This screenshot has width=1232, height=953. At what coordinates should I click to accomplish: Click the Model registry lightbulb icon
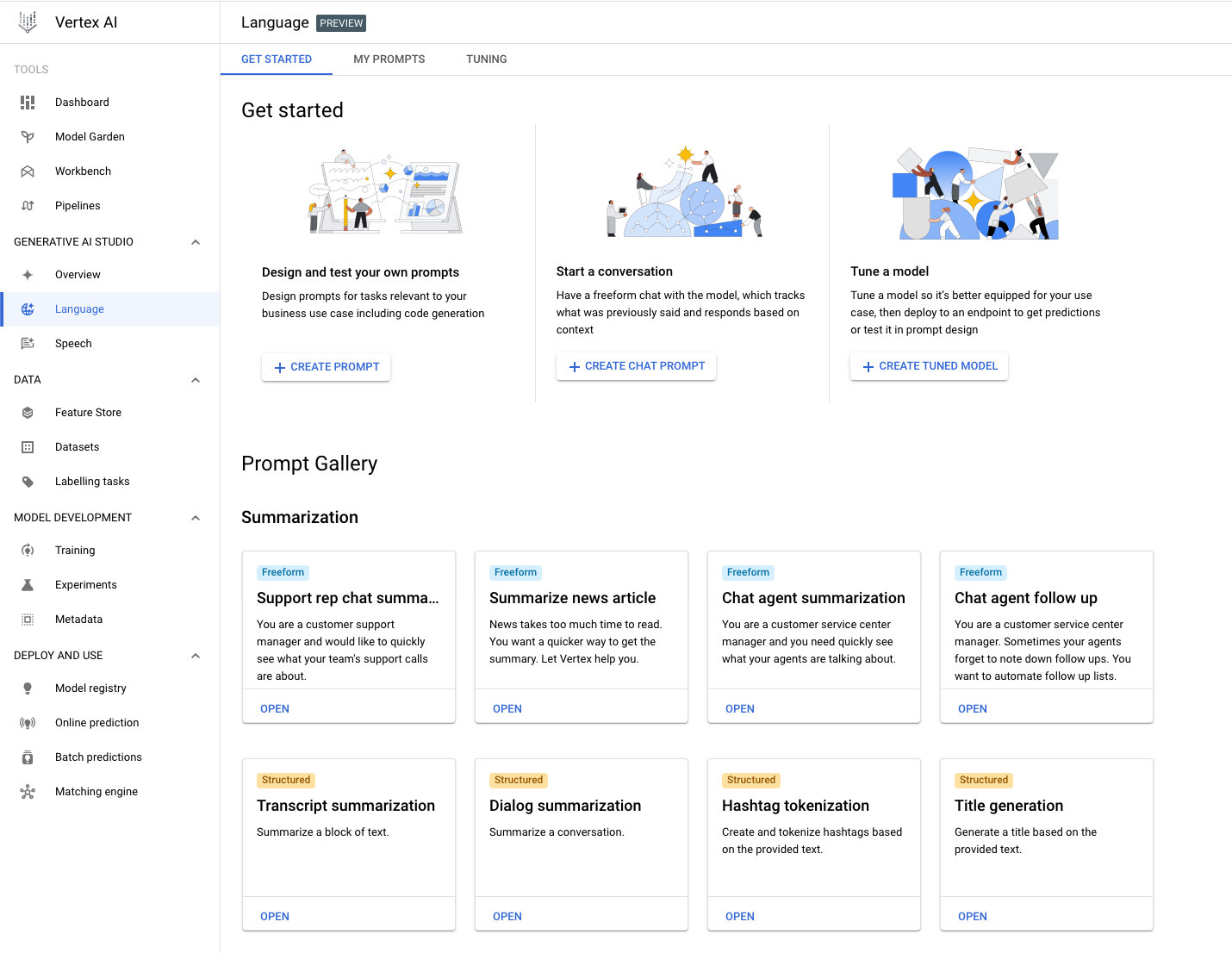pos(28,688)
